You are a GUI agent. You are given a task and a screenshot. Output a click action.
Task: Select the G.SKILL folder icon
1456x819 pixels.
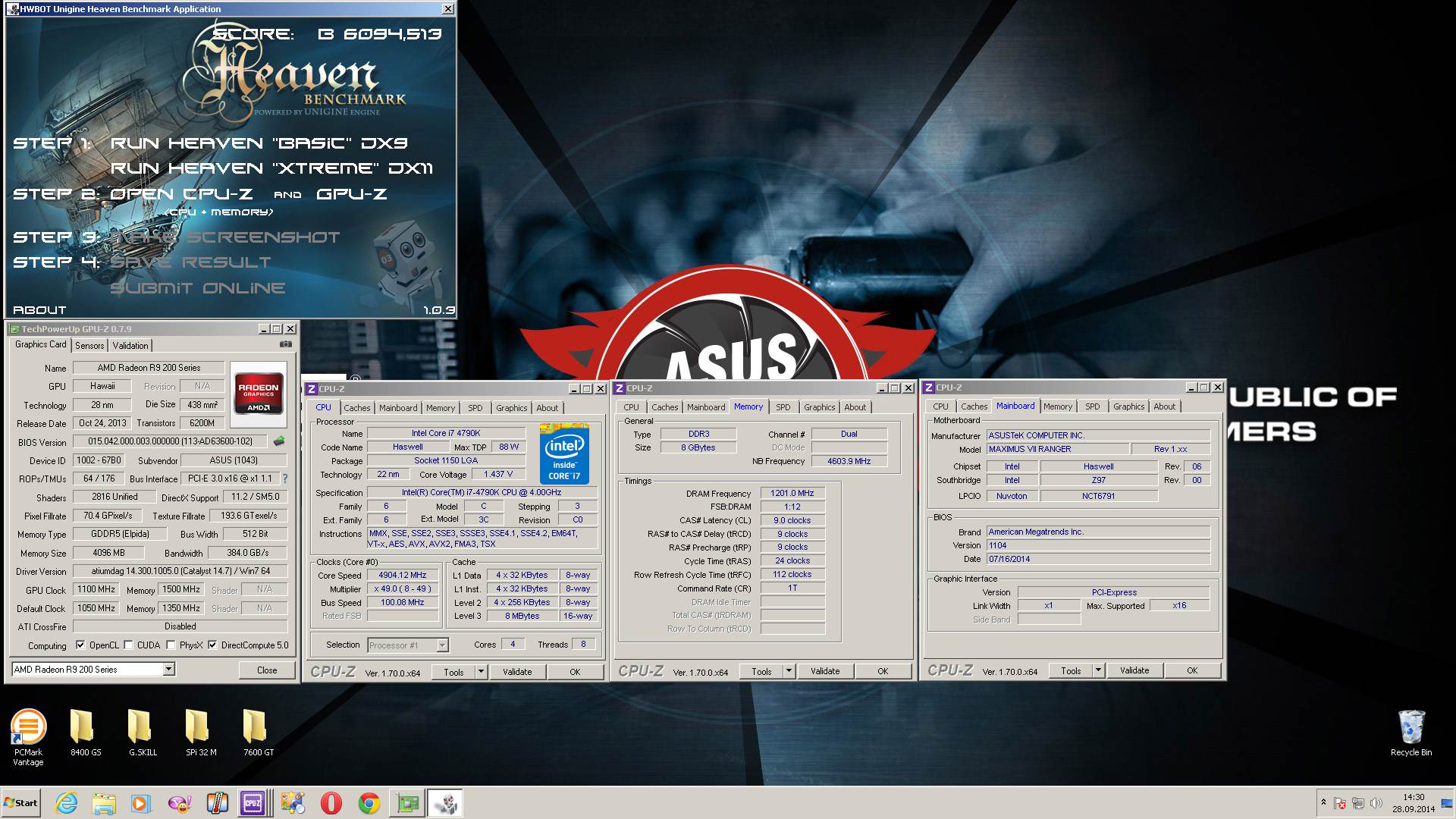coord(141,726)
